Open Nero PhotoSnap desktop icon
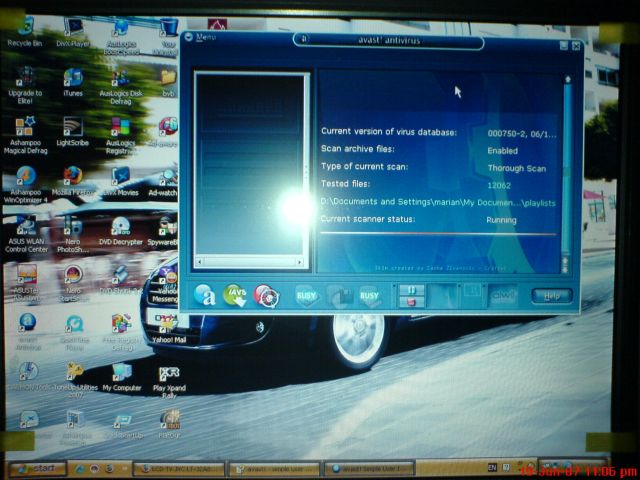This screenshot has height=480, width=640. (73, 234)
